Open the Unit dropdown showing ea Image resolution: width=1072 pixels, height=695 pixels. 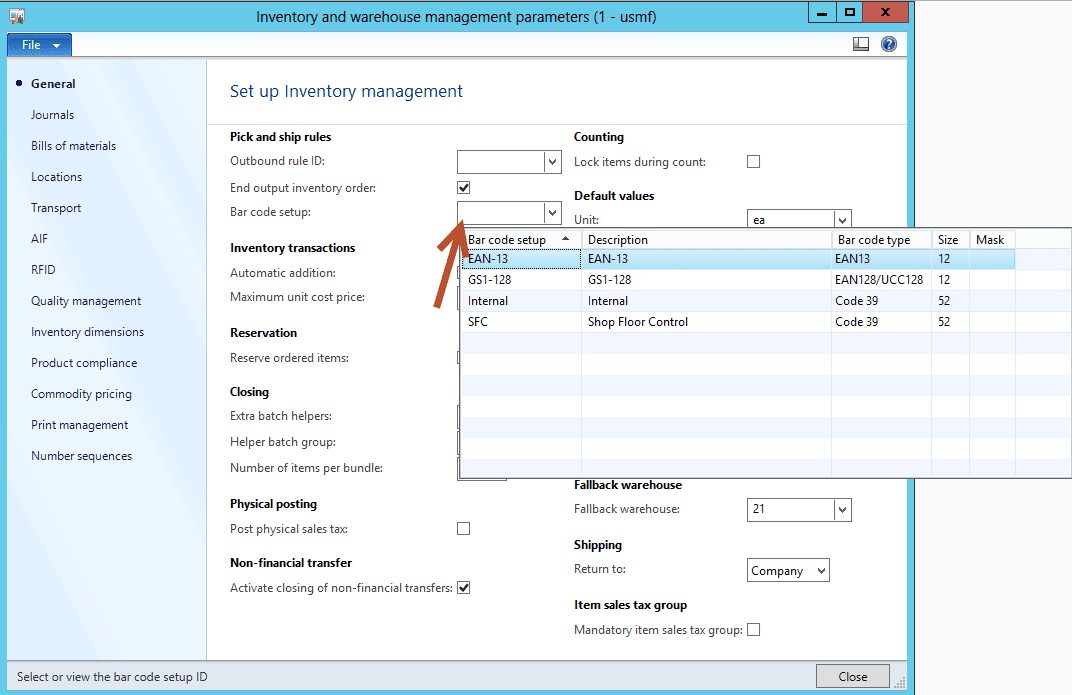841,219
